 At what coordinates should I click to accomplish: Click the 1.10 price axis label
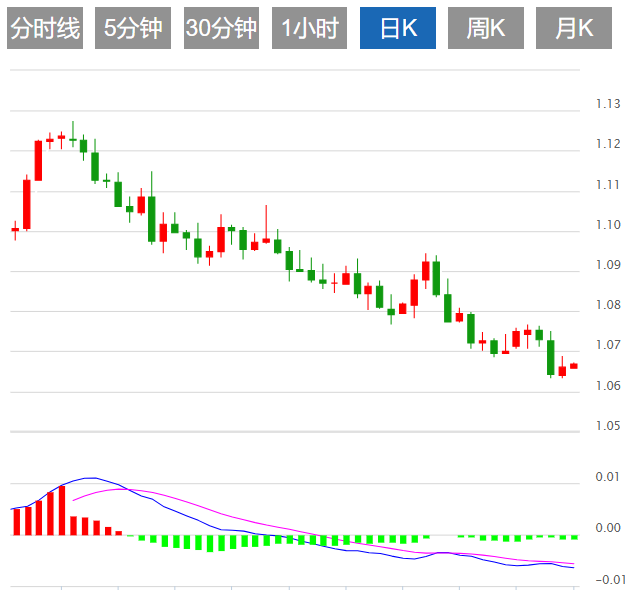tap(608, 225)
